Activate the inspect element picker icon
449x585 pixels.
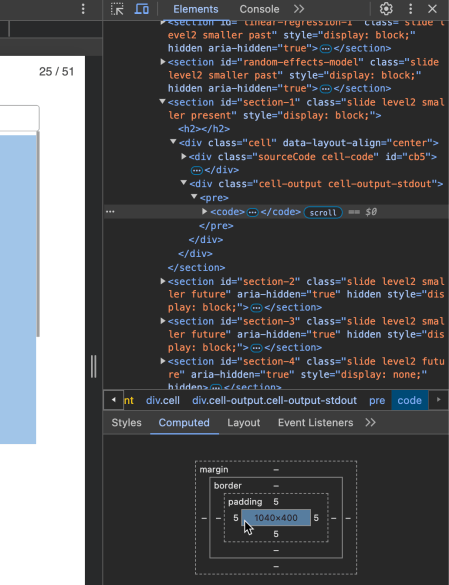coord(117,9)
